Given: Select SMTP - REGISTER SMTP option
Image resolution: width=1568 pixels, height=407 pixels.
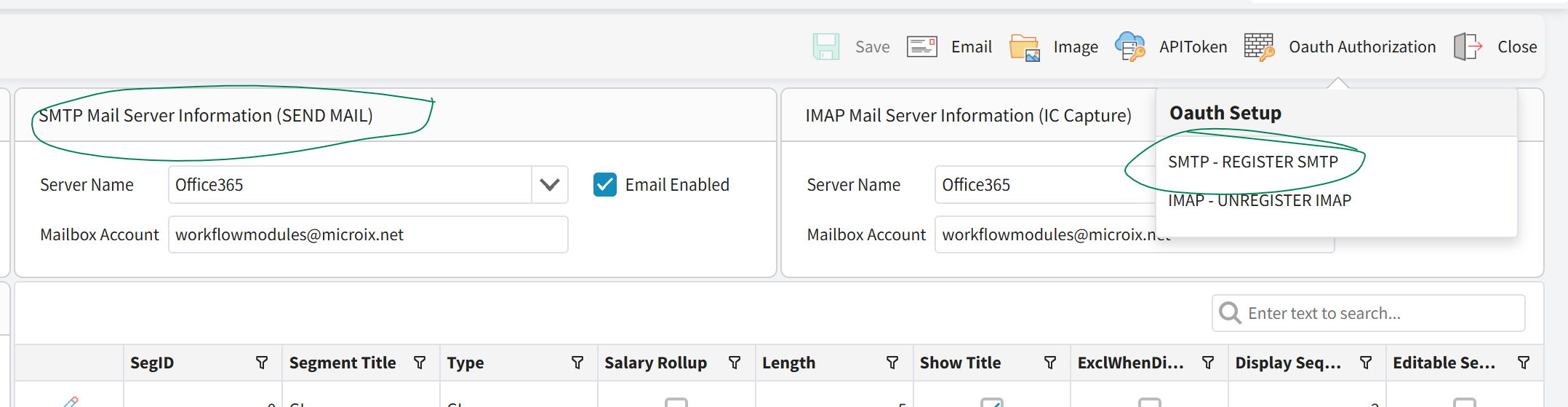Looking at the screenshot, I should pyautogui.click(x=1252, y=162).
